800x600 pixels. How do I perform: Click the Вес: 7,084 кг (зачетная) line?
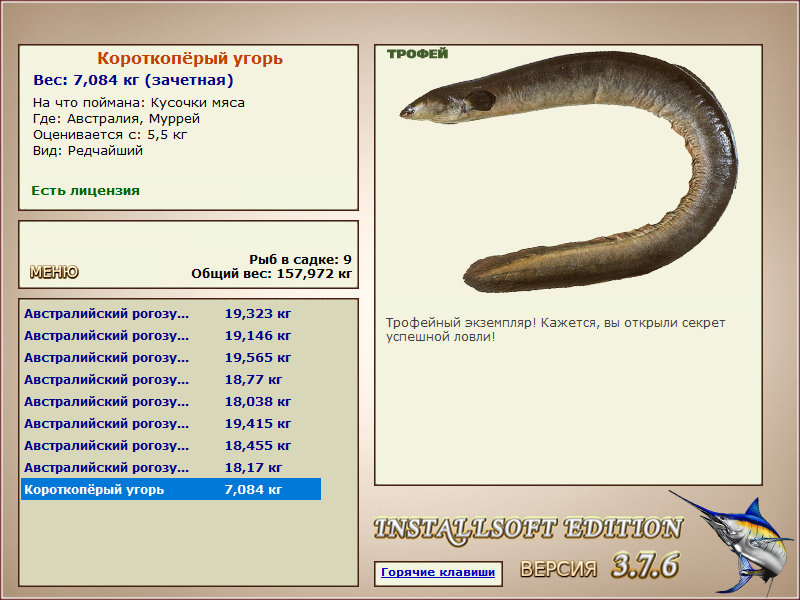(133, 80)
